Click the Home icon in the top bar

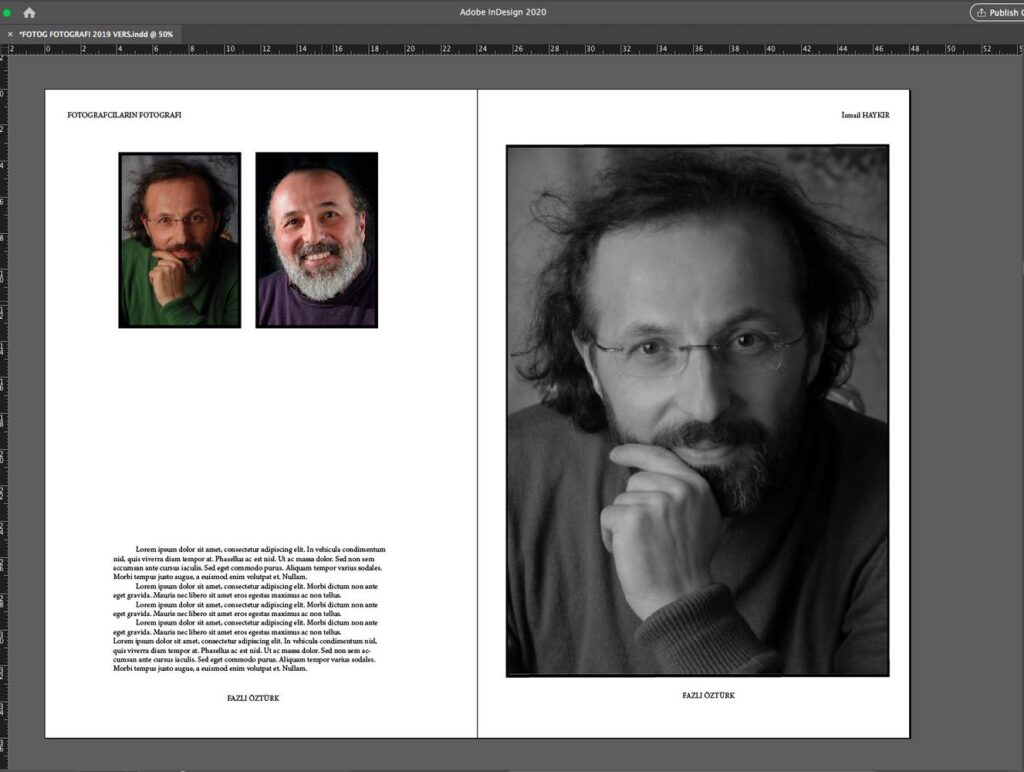click(29, 13)
